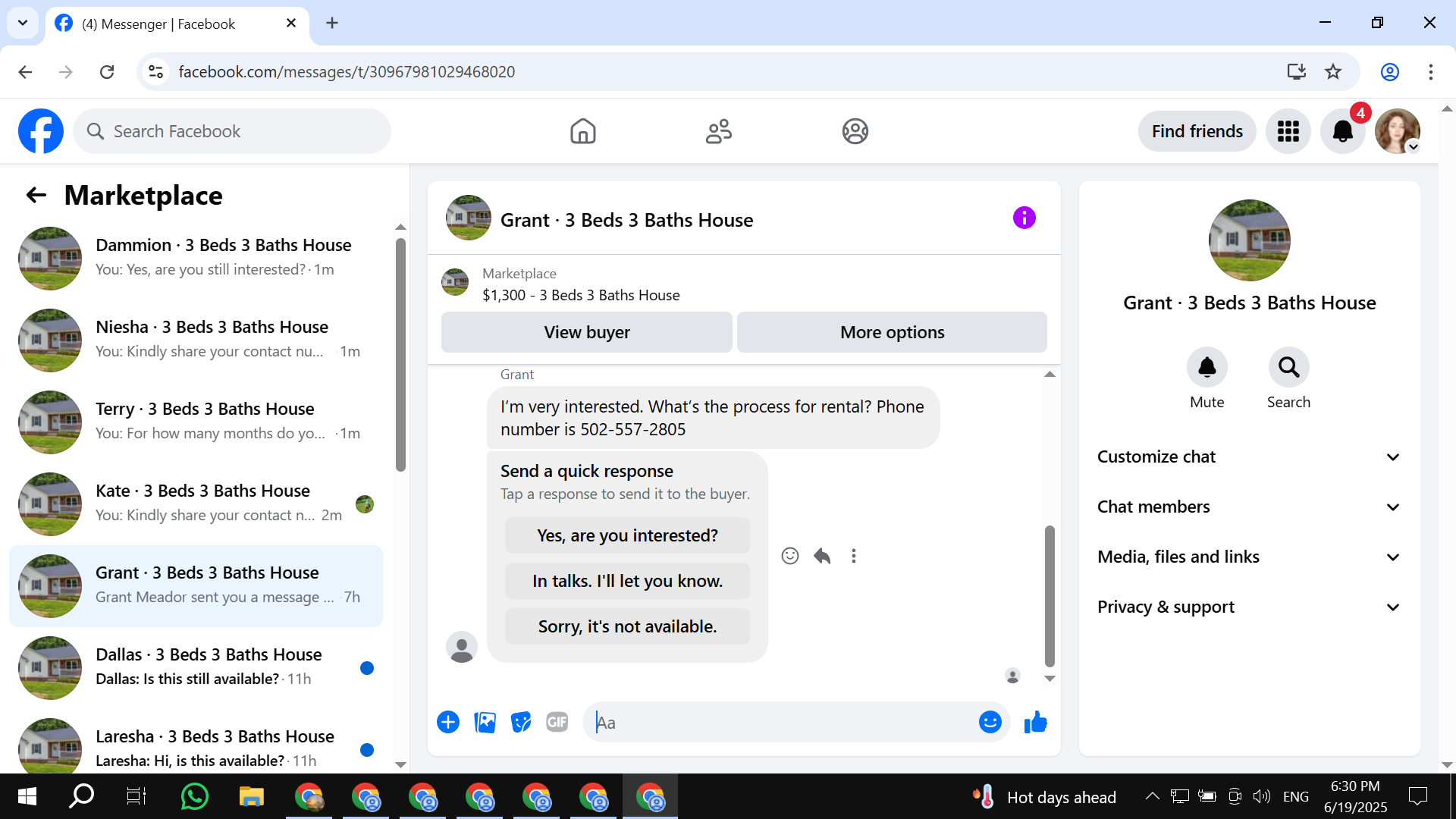
Task: Send quick response 'Yes, are you interested?'
Action: point(627,535)
